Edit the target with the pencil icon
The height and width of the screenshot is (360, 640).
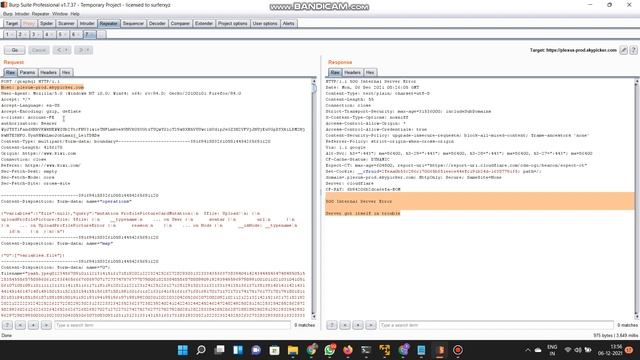pyautogui.click(x=623, y=50)
